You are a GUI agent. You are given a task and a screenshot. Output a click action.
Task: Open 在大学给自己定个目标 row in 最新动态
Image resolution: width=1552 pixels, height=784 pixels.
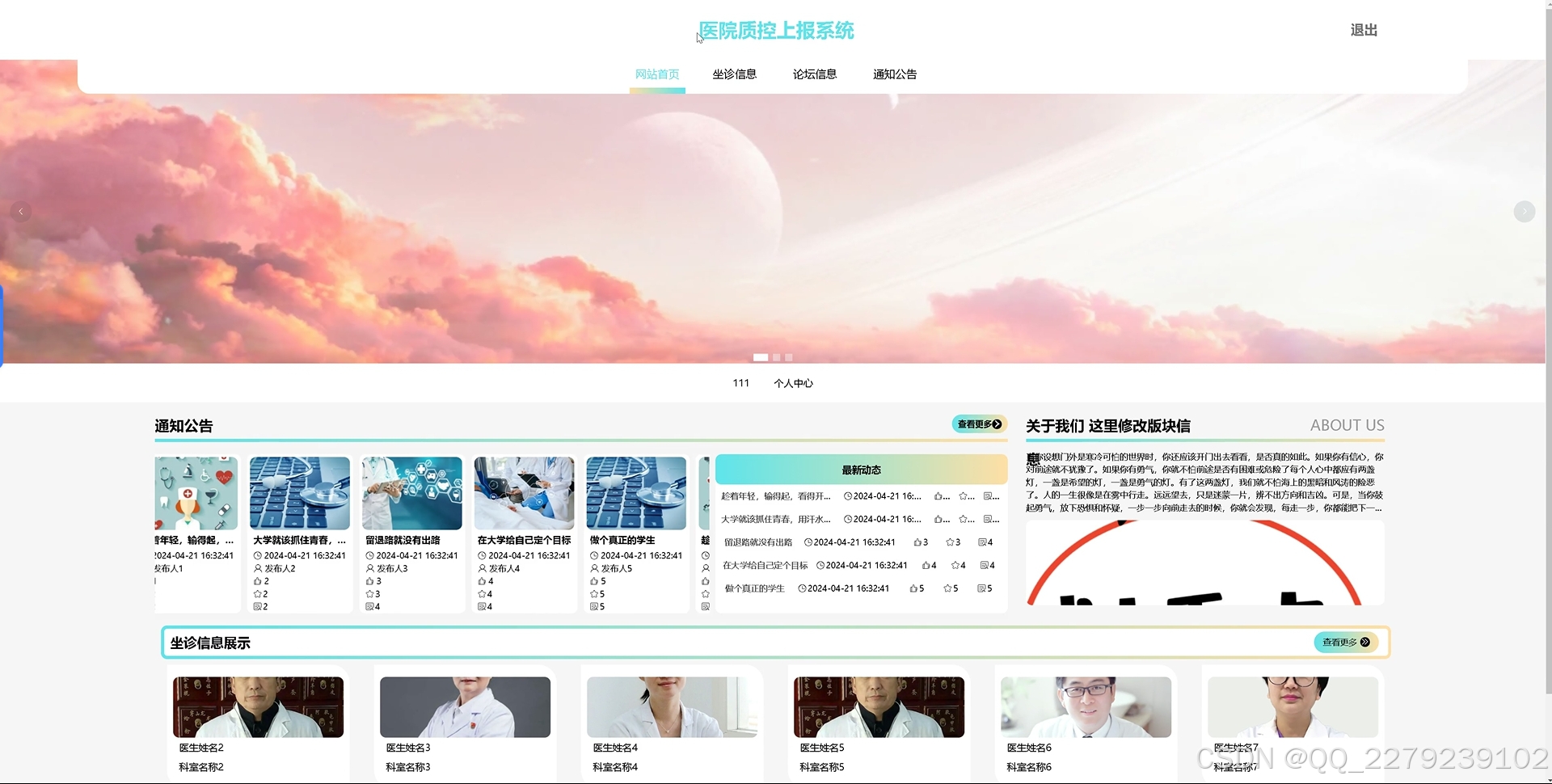click(x=862, y=566)
